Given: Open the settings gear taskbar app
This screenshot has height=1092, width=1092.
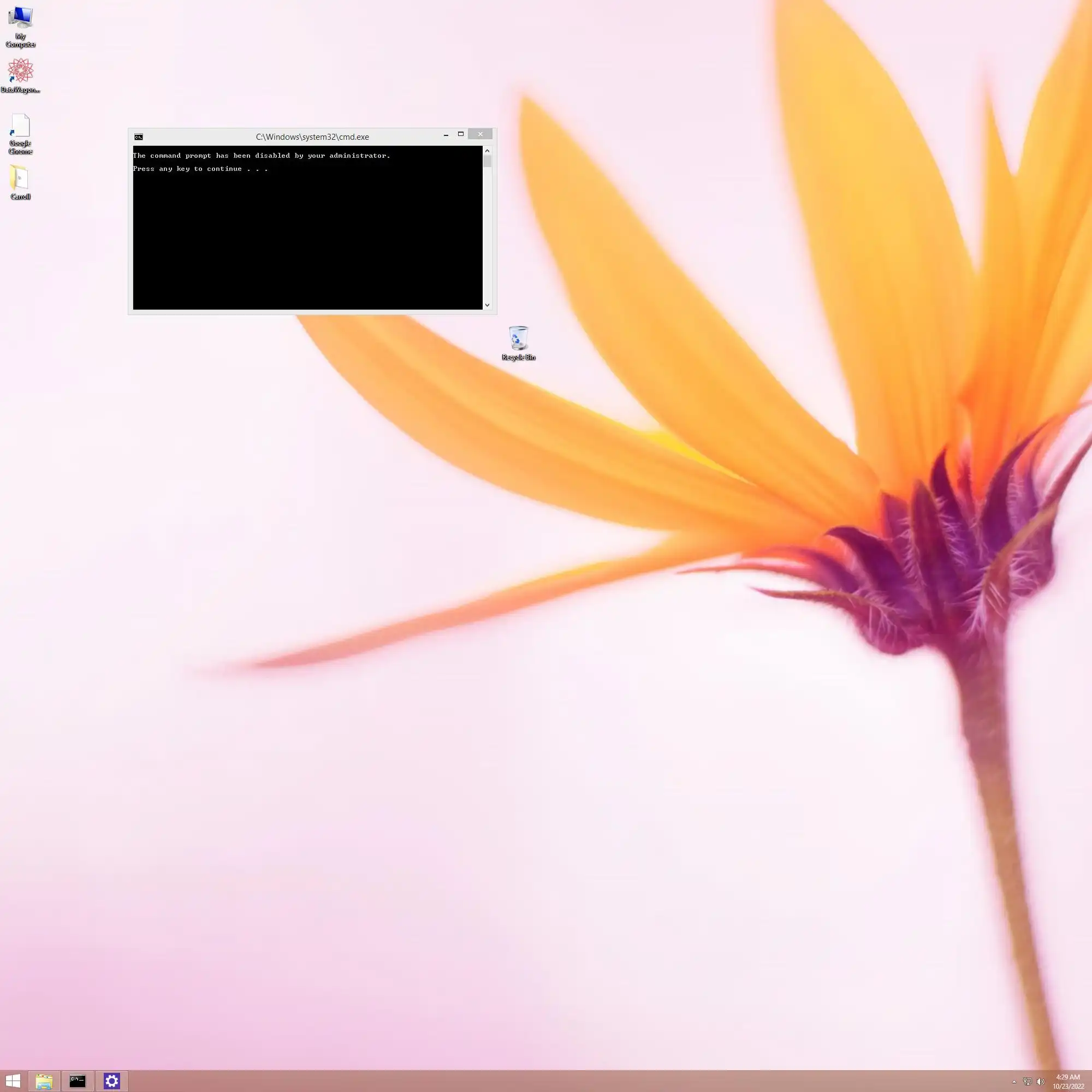Looking at the screenshot, I should tap(111, 1081).
